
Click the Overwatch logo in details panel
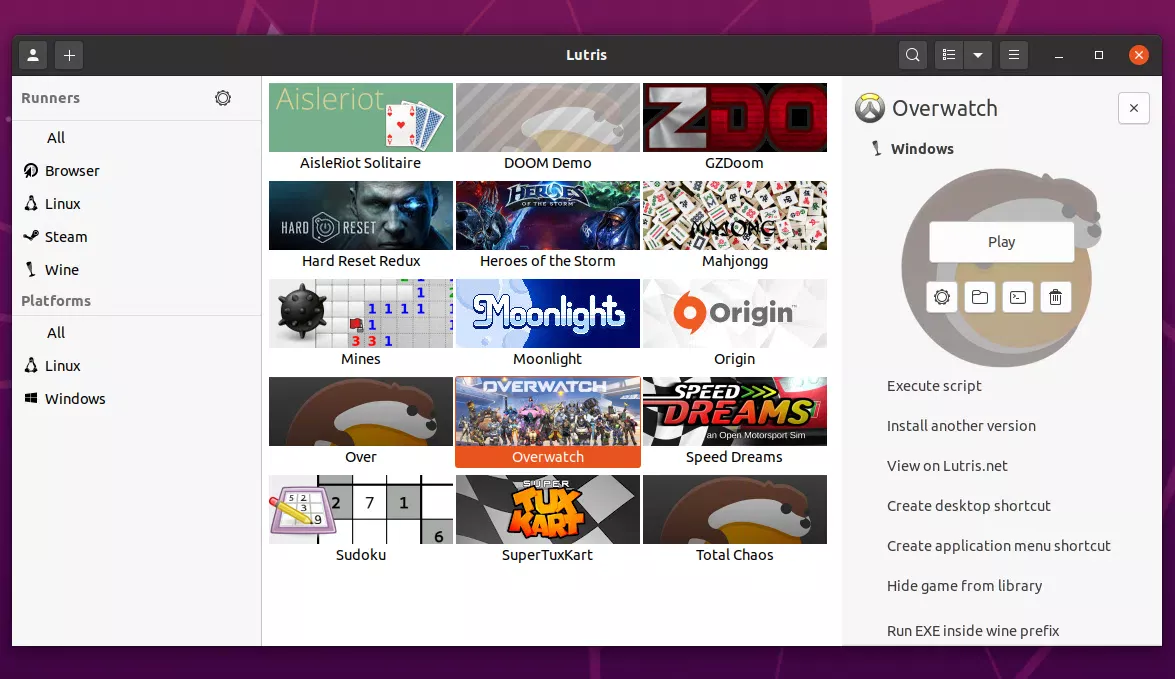[870, 108]
